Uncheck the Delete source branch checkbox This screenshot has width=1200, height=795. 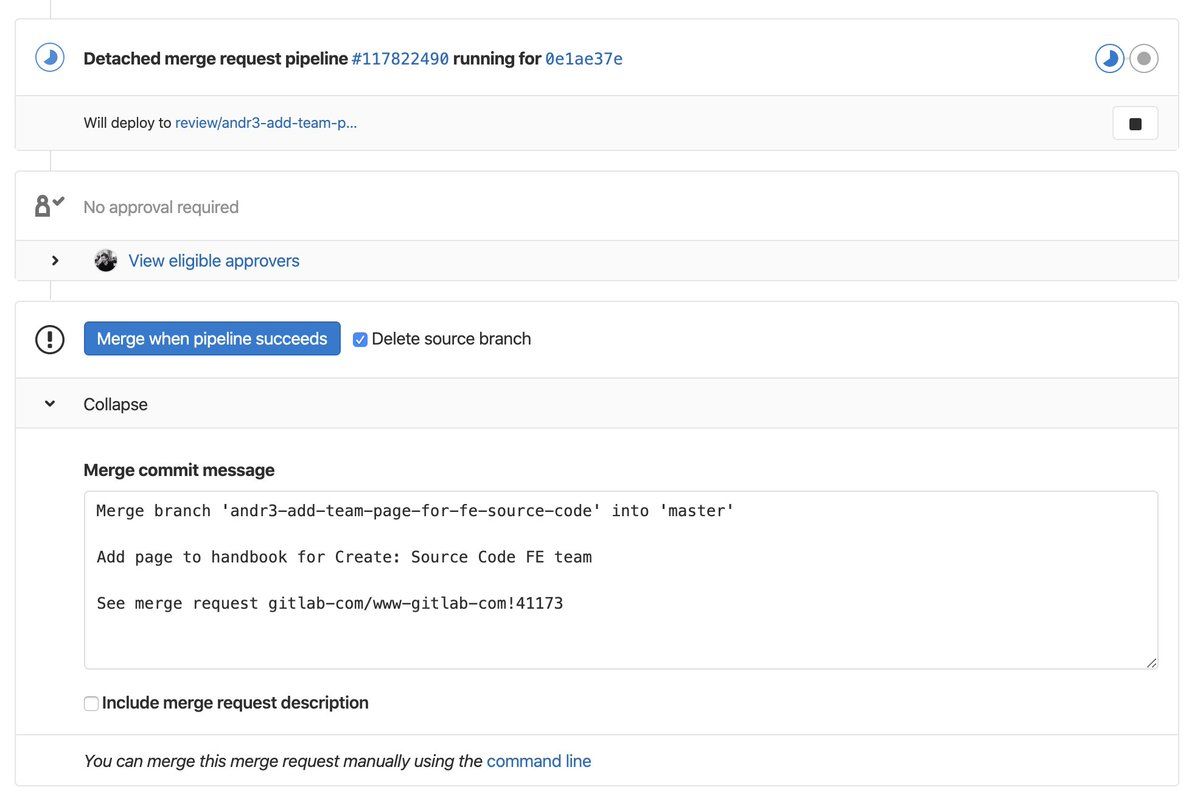361,340
